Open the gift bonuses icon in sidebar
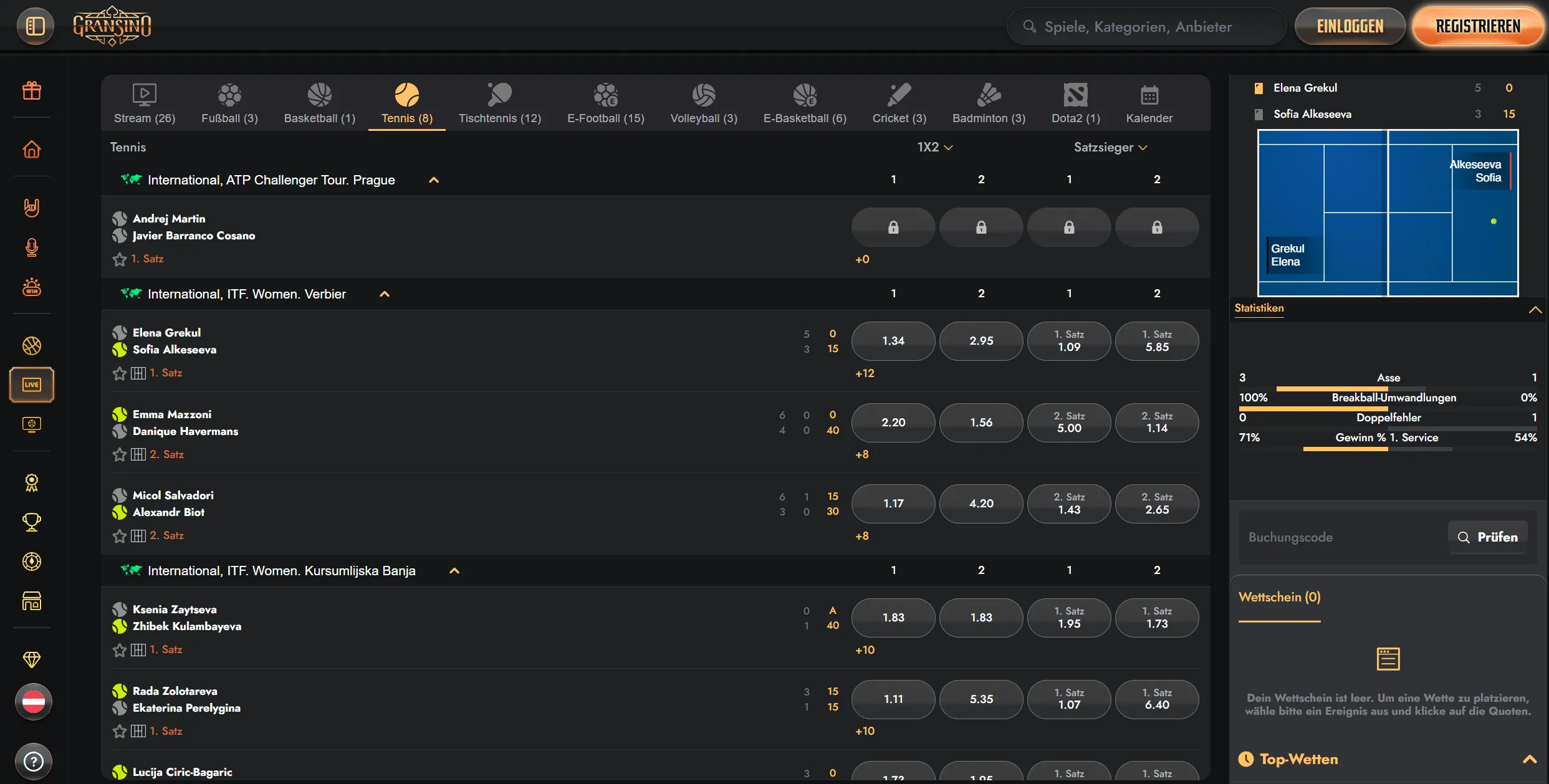Image resolution: width=1549 pixels, height=784 pixels. [x=32, y=91]
